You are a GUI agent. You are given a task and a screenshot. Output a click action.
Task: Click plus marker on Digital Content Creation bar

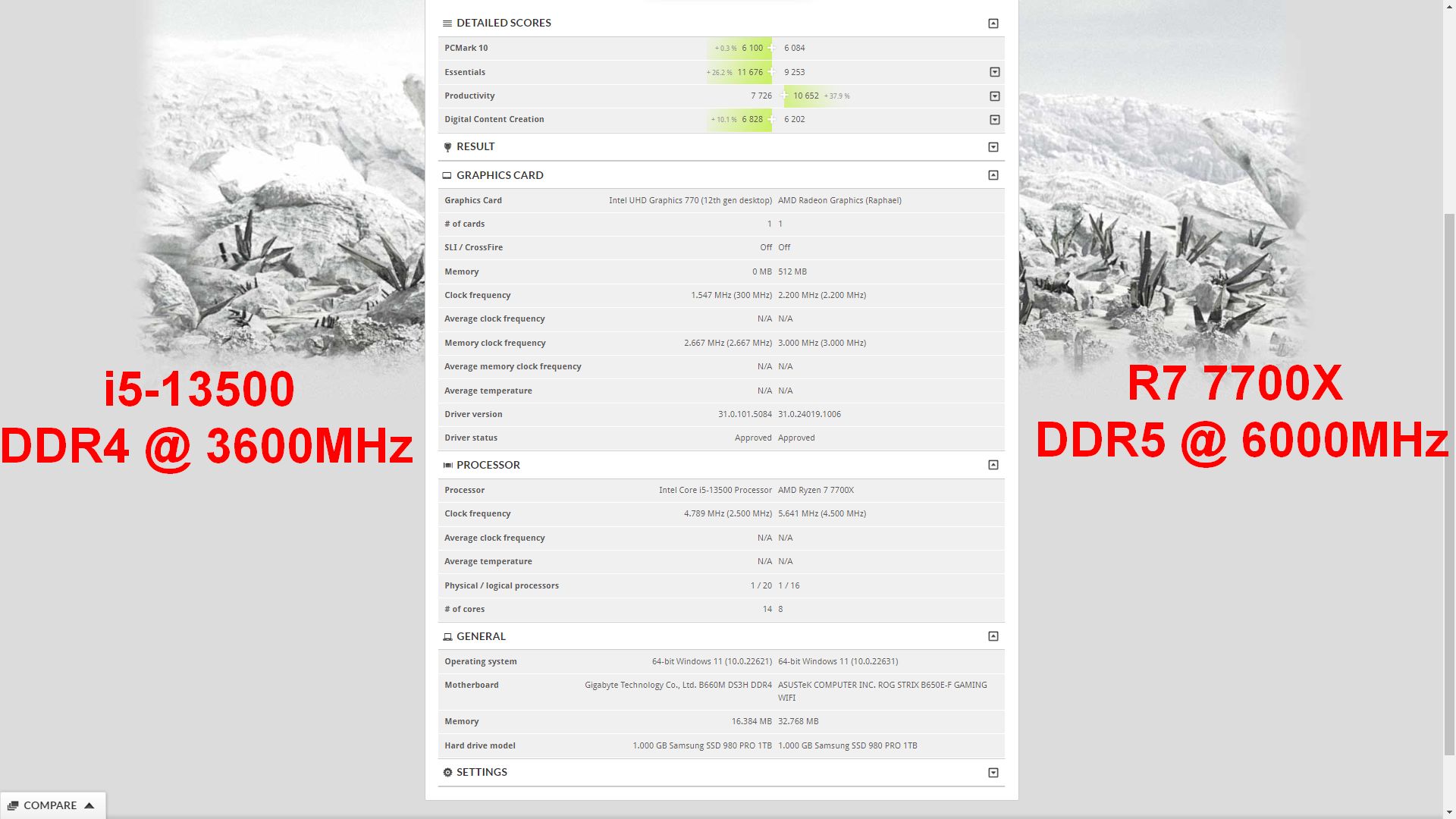[772, 119]
